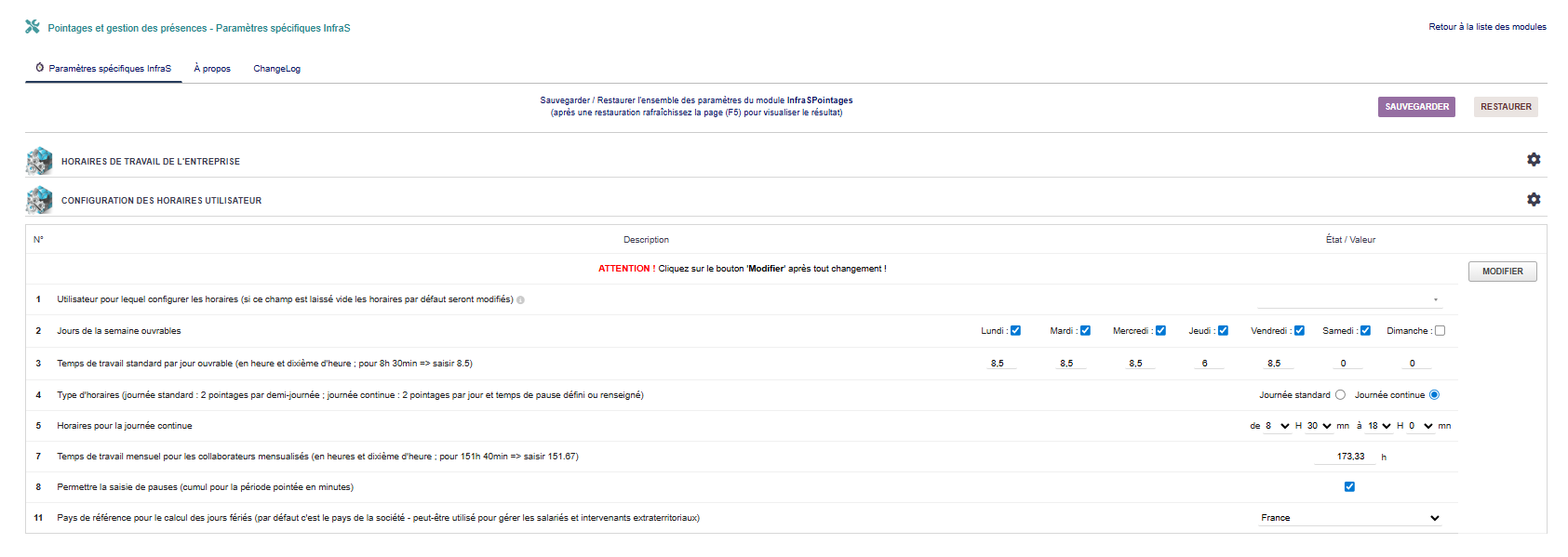
Task: Uncheck the saisie de pauses checkbox
Action: tap(1349, 486)
